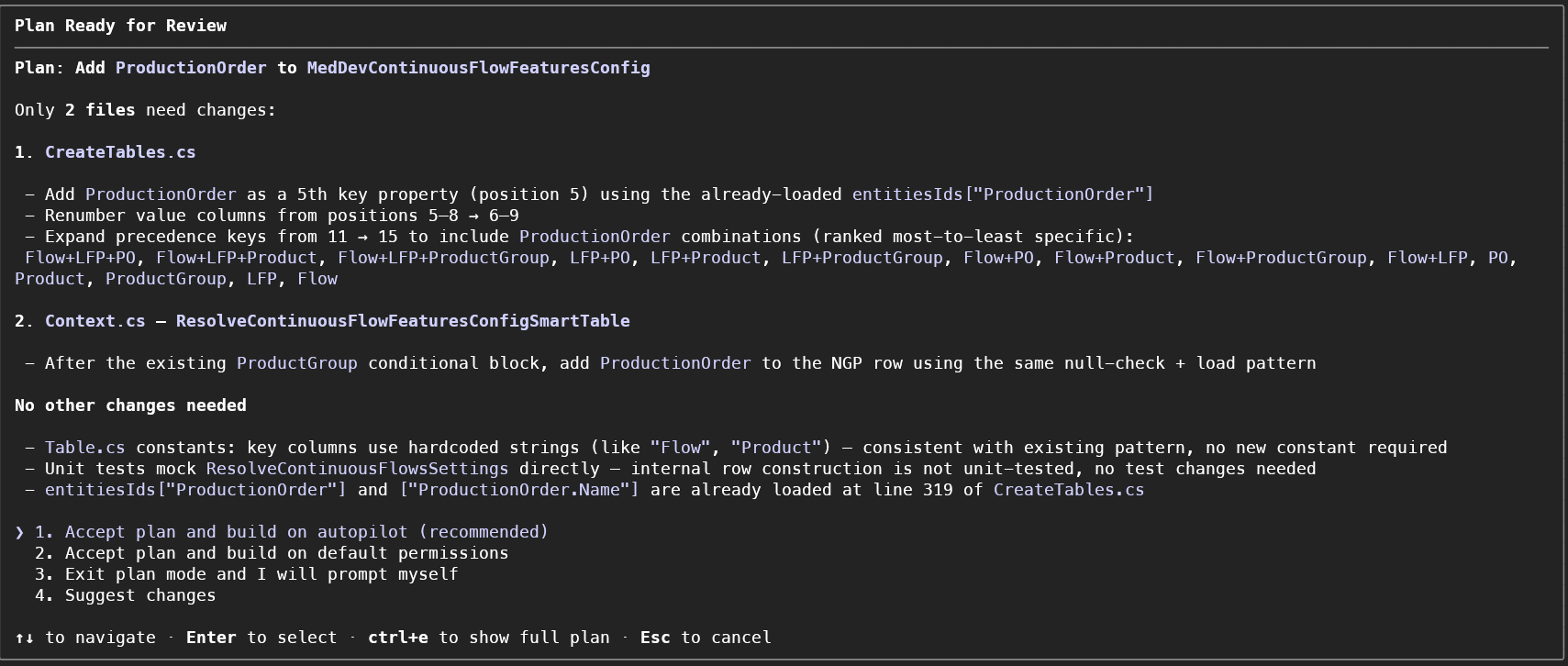1568x666 pixels.
Task: Click ["ProductionOrder.Name"] text
Action: (x=518, y=490)
